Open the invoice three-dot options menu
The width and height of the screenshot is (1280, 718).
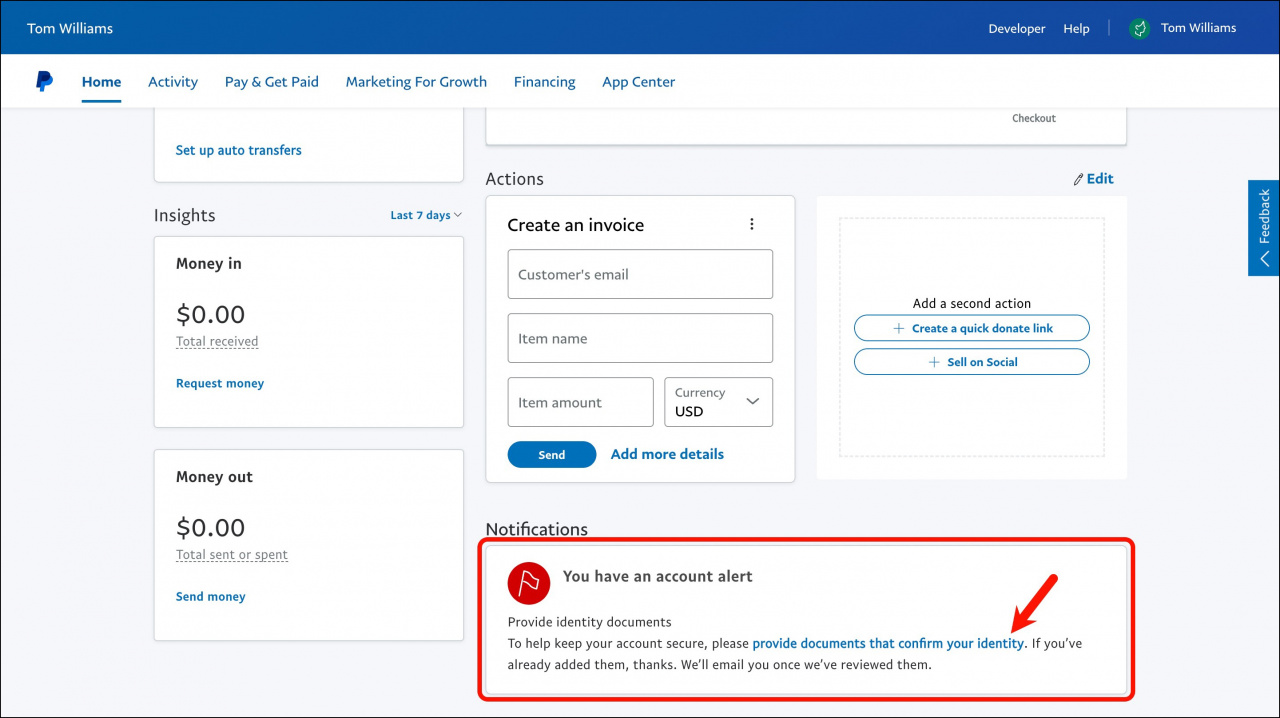752,225
